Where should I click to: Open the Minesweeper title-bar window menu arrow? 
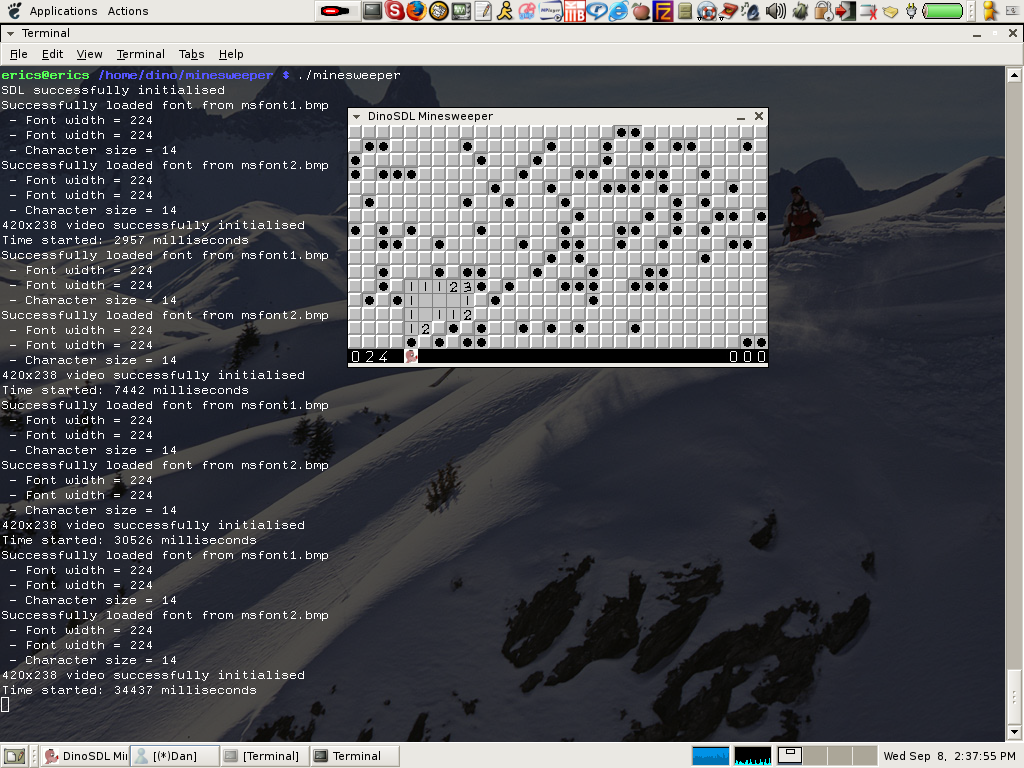[356, 116]
